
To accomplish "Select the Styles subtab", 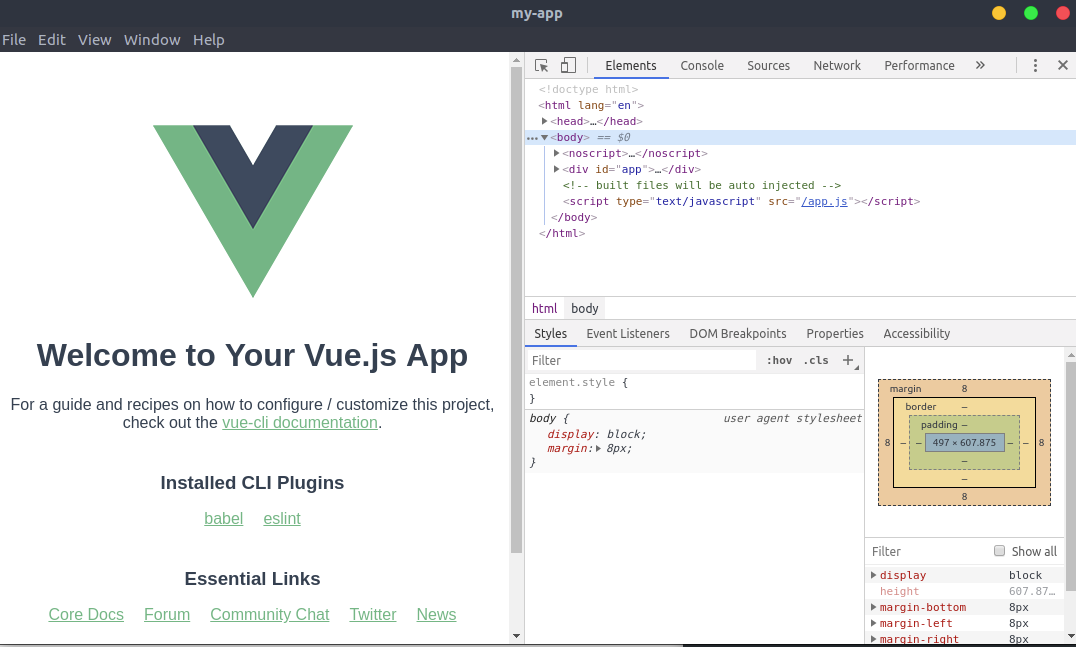I will click(x=550, y=333).
